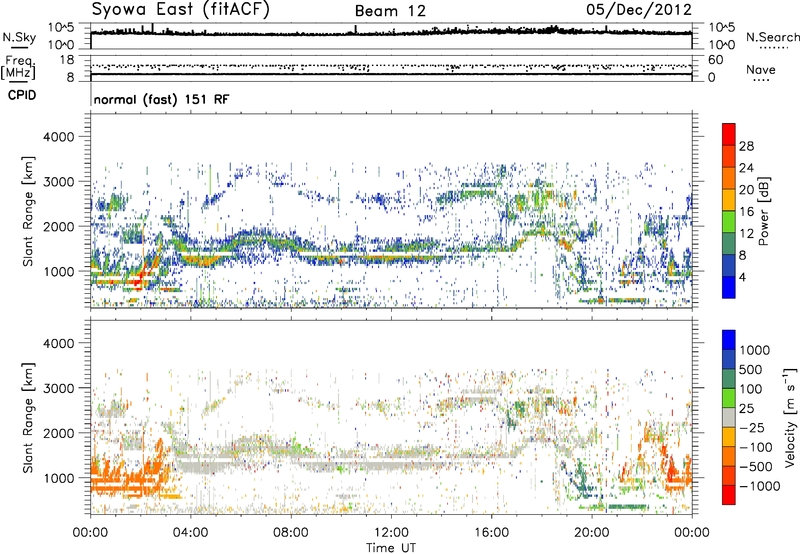
Task: Pick the gray segment of the velocity colorbar
Action: click(729, 417)
